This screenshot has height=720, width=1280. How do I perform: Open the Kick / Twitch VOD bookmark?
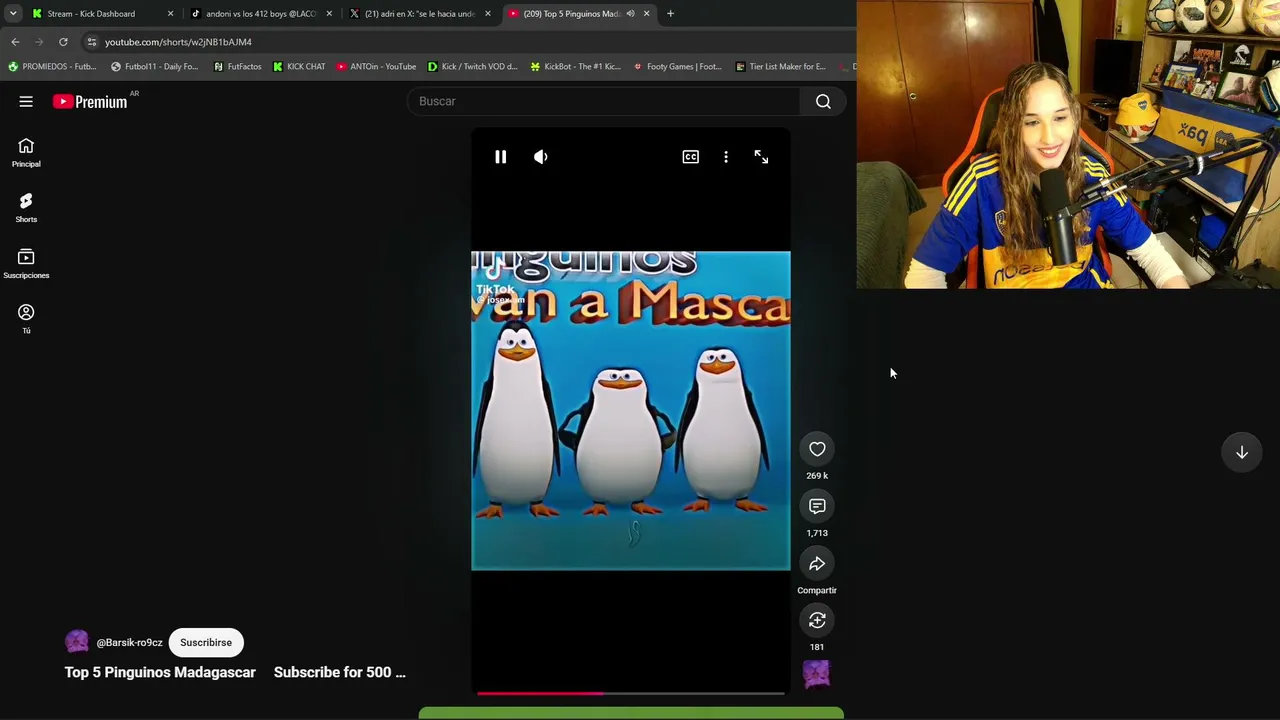473,67
